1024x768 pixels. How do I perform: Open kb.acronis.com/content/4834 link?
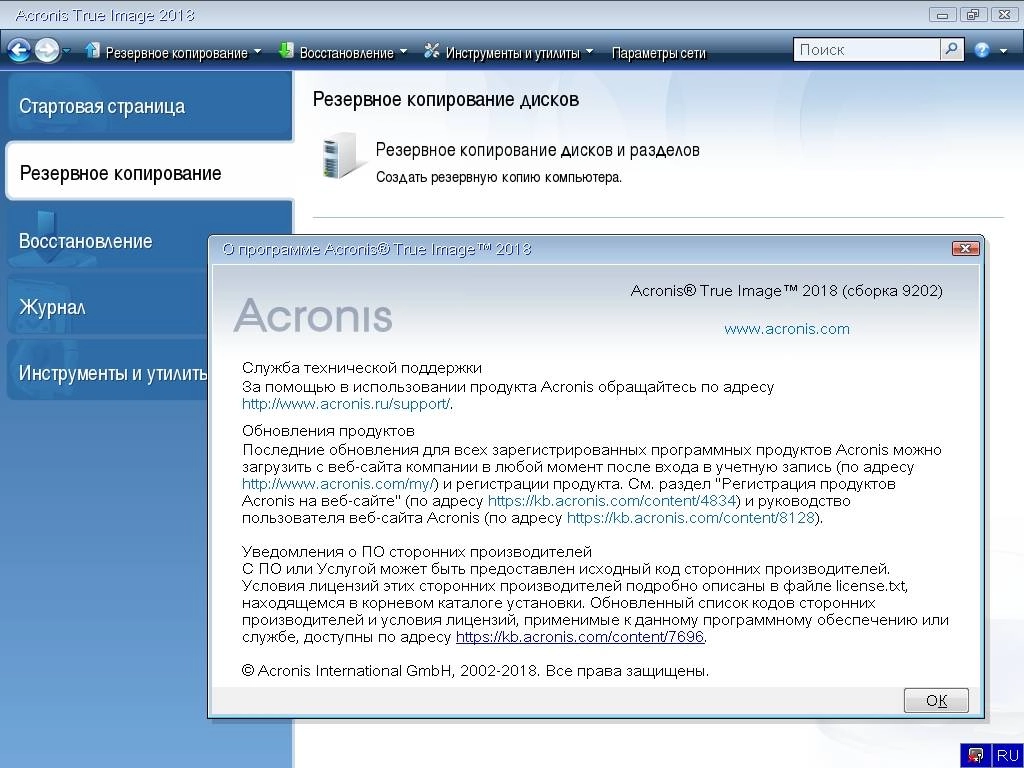(x=612, y=502)
